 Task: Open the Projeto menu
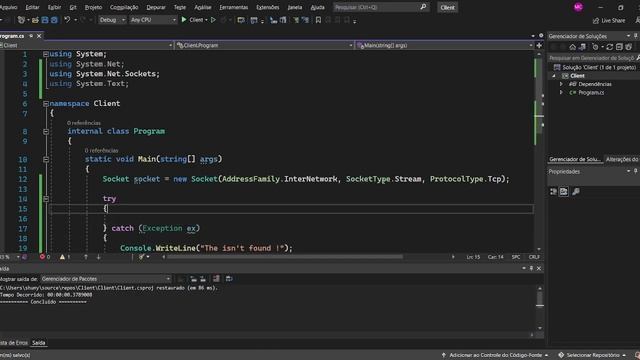pyautogui.click(x=93, y=7)
